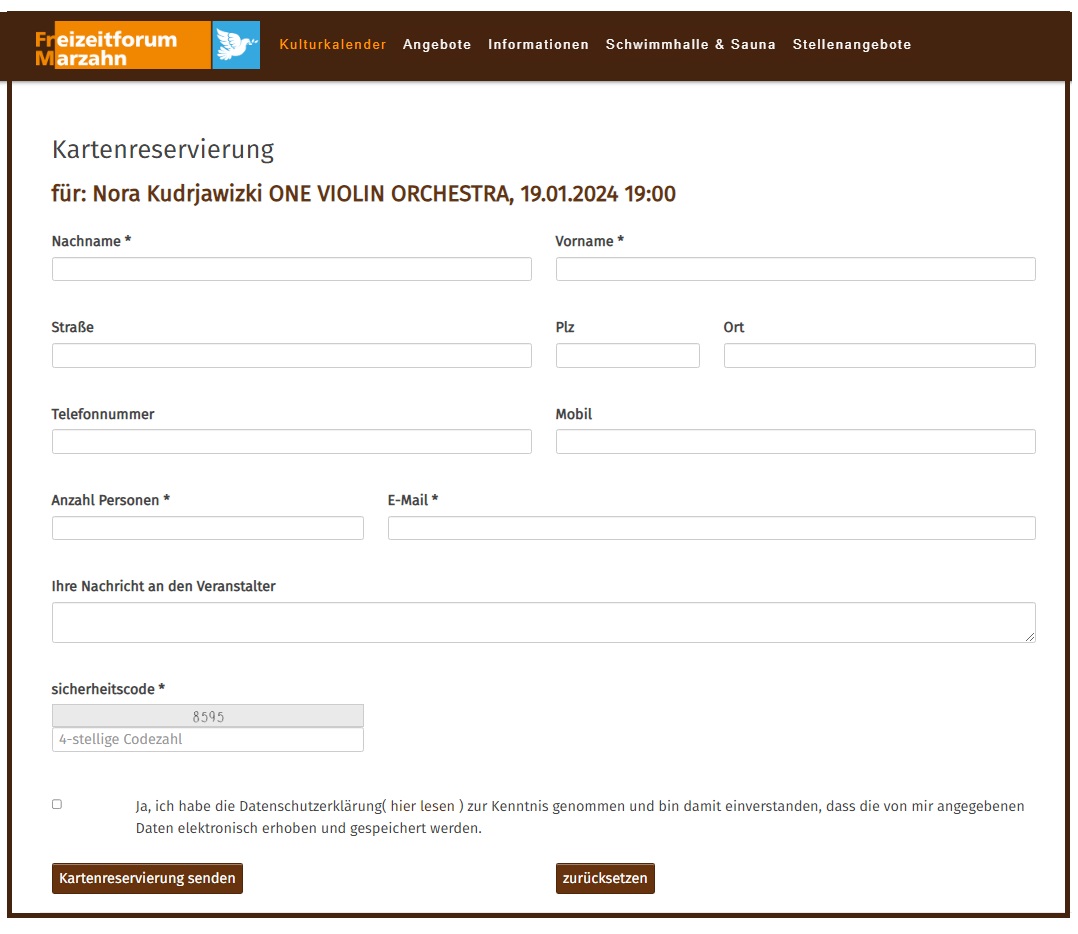Screen dimensions: 1078x934
Task: Focus the Vorname input field
Action: click(x=795, y=269)
